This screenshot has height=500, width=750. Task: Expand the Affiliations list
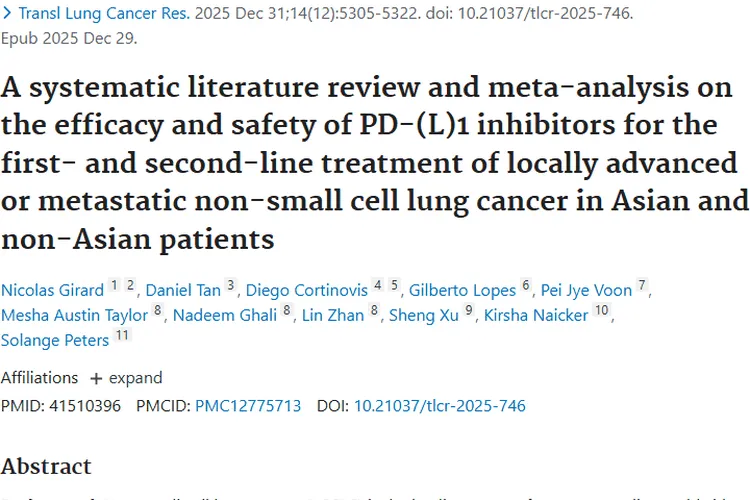(126, 378)
